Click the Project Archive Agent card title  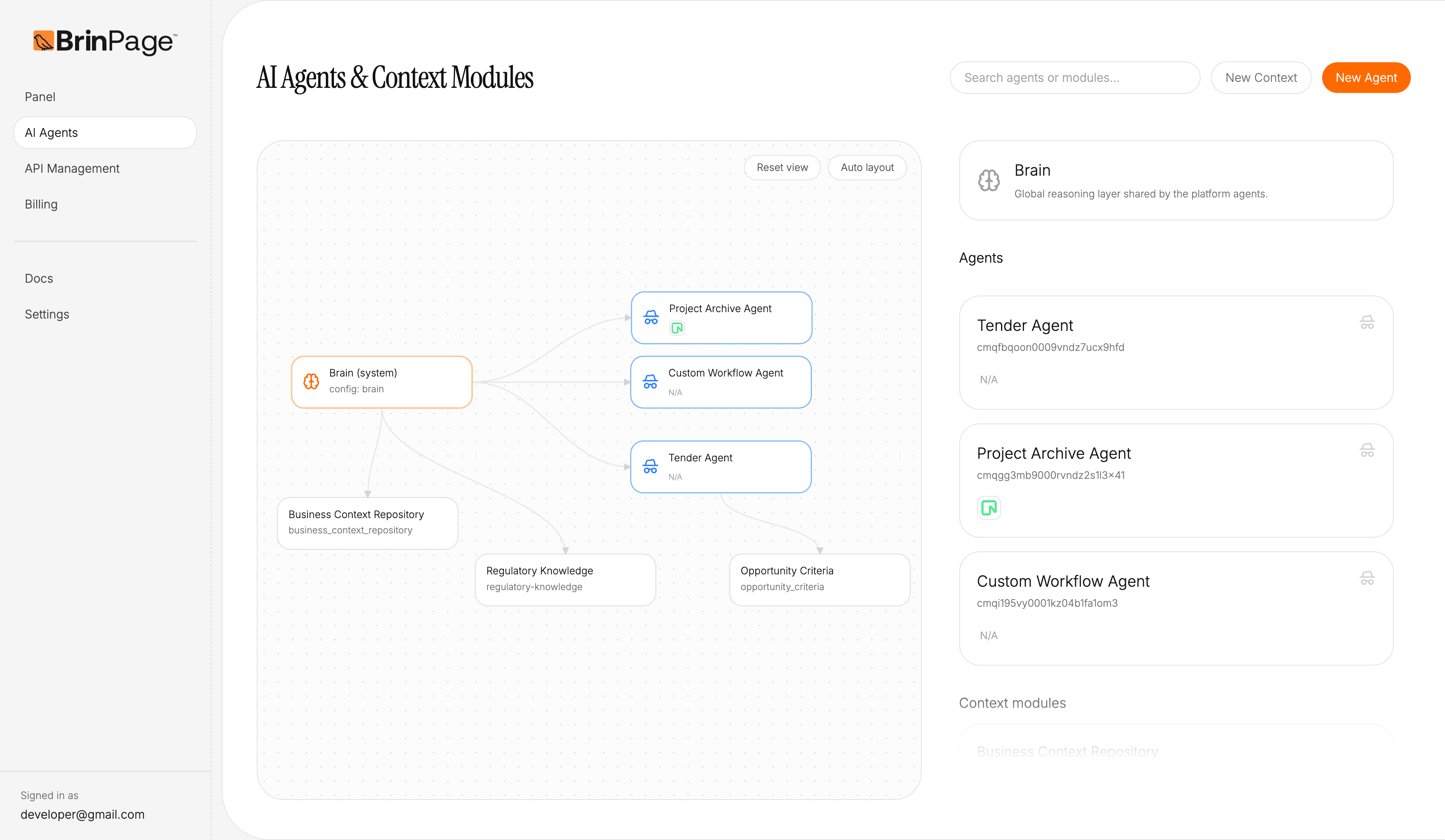pos(1054,453)
